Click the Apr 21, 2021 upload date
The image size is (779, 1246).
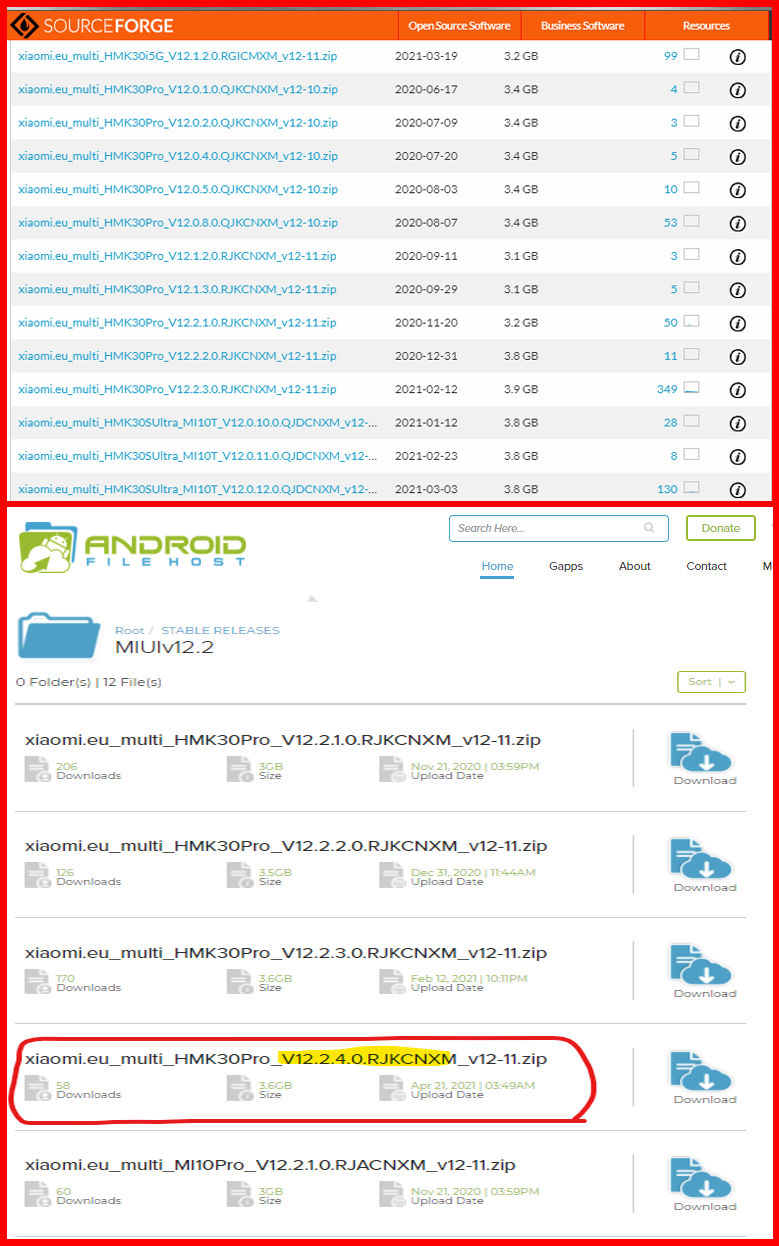coord(473,1085)
